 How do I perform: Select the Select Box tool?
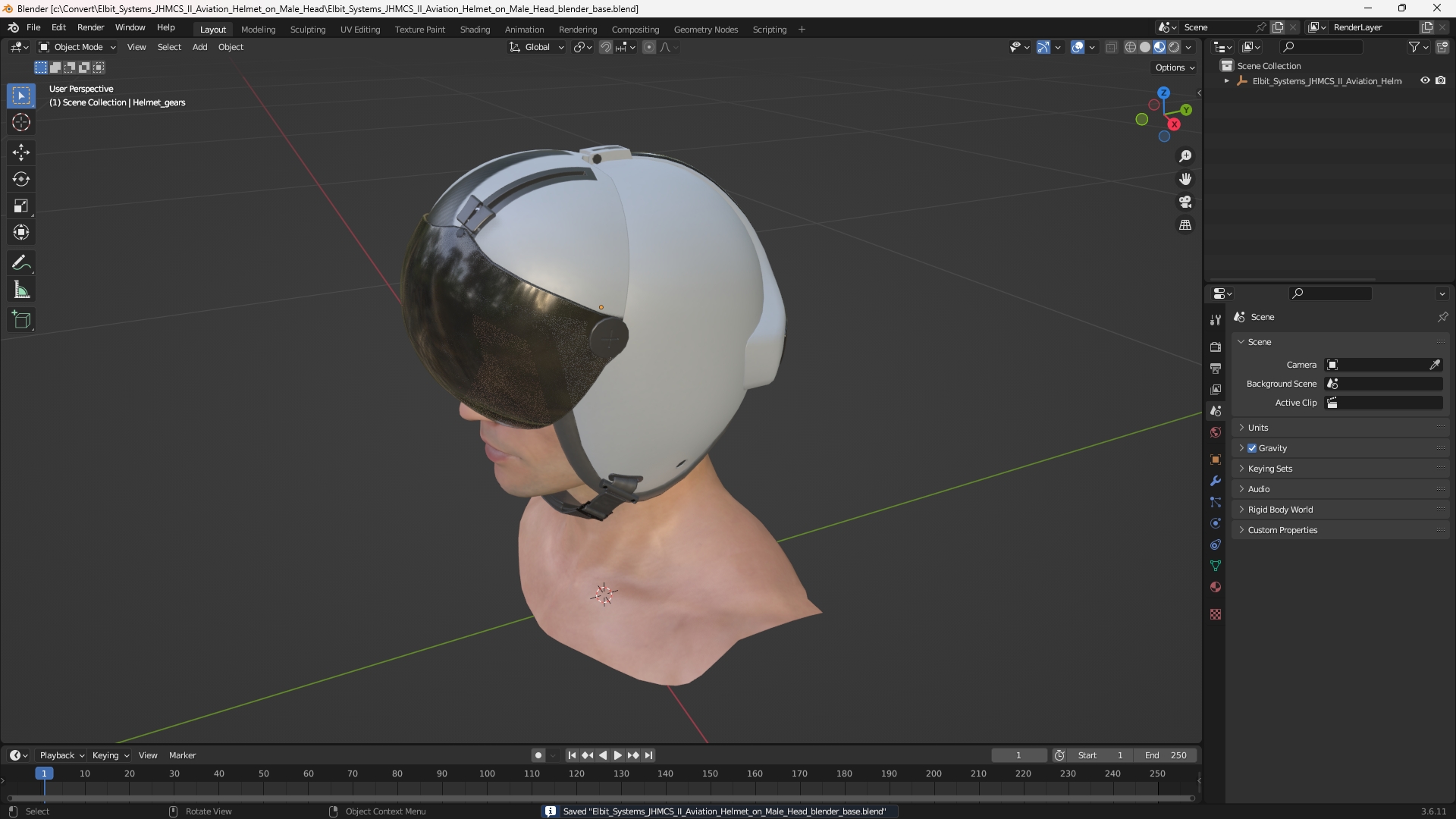pyautogui.click(x=21, y=96)
